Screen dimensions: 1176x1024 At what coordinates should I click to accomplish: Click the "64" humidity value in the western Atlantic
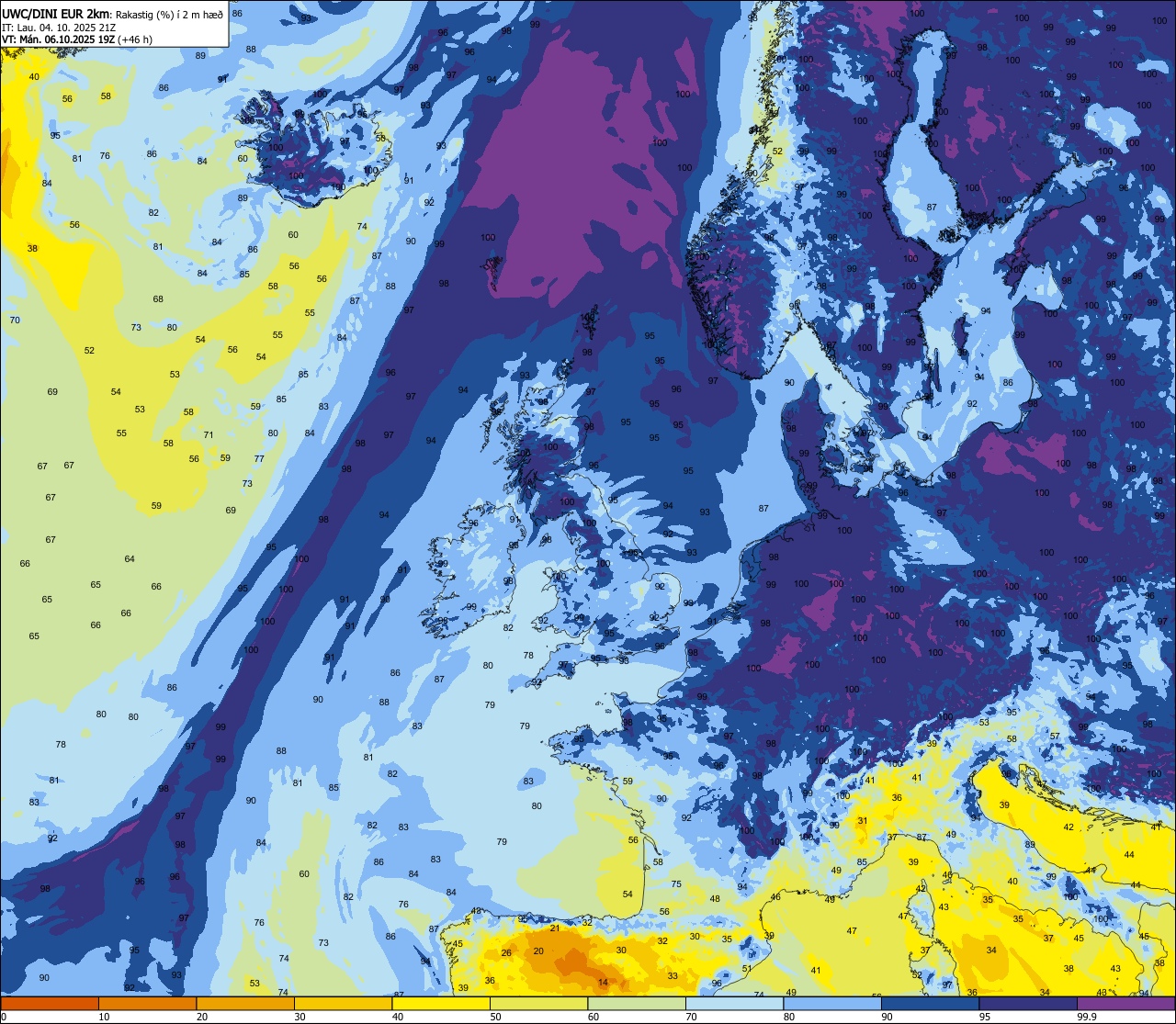tap(130, 559)
